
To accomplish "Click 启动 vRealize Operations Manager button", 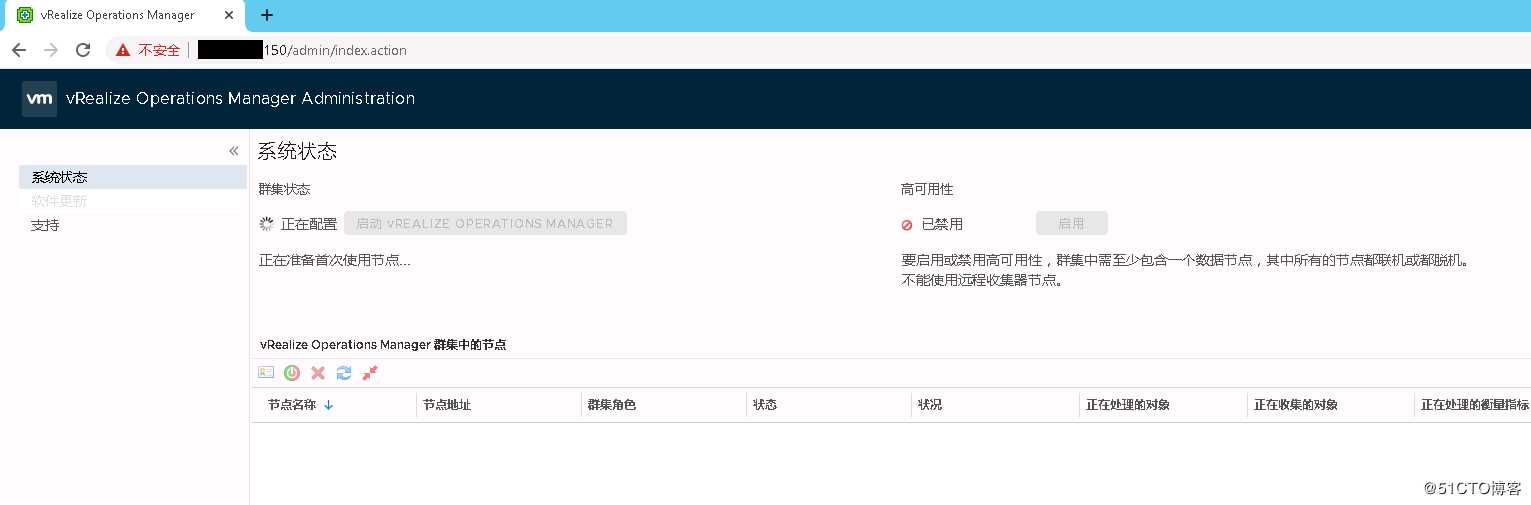I will point(485,223).
